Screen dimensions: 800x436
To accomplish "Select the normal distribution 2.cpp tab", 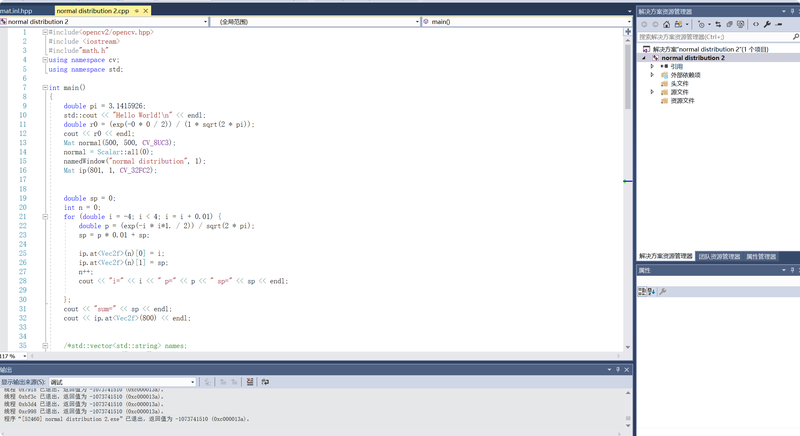I will pos(93,11).
